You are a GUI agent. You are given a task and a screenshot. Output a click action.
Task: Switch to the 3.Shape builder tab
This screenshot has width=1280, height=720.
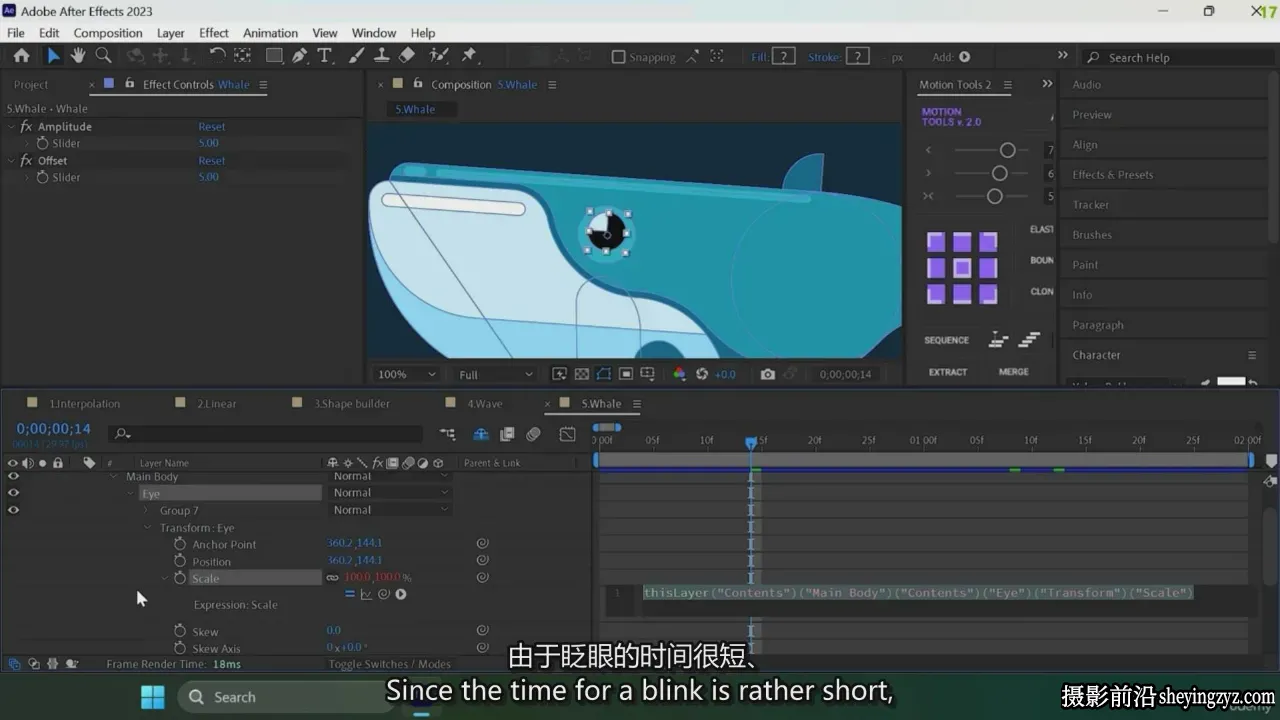(352, 404)
